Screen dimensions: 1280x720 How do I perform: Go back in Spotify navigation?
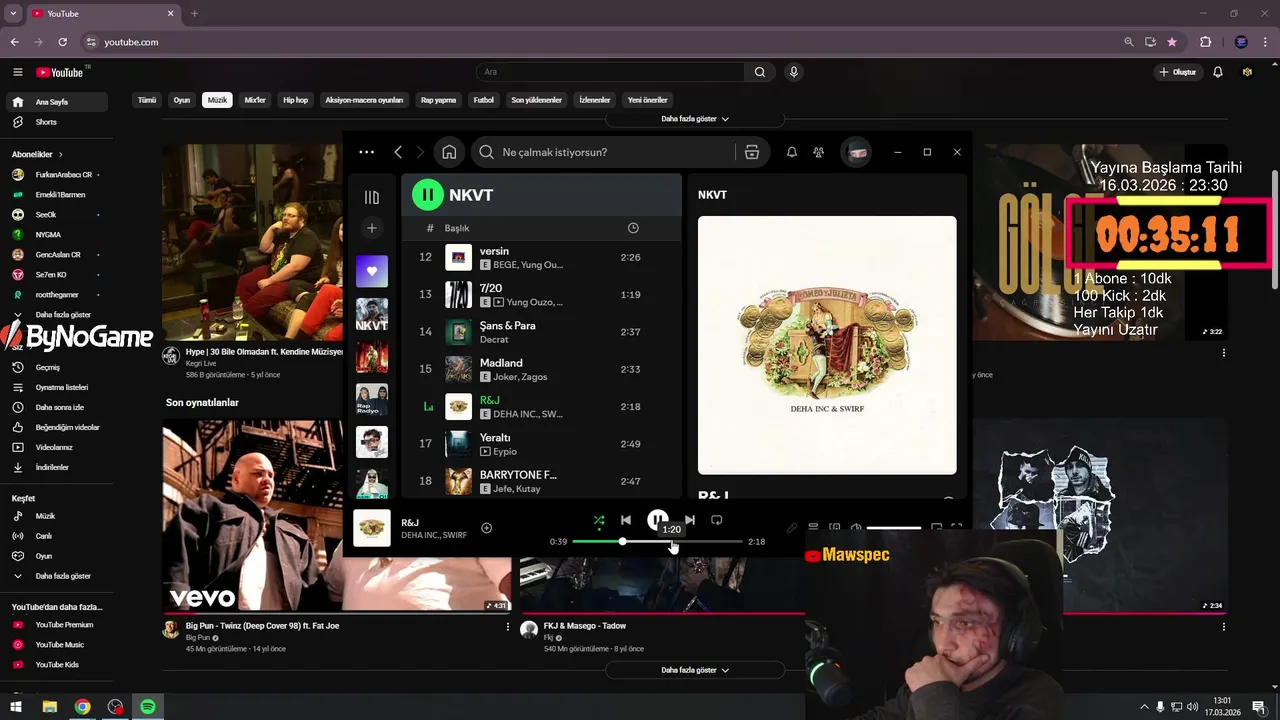[x=398, y=152]
